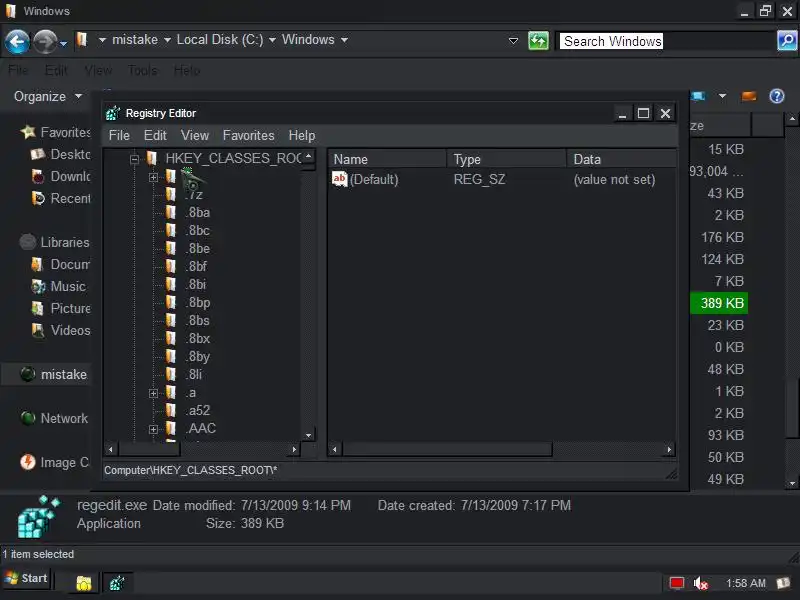Click right arrow of values pane horizontal scrollbar
This screenshot has height=600, width=800.
click(x=669, y=449)
